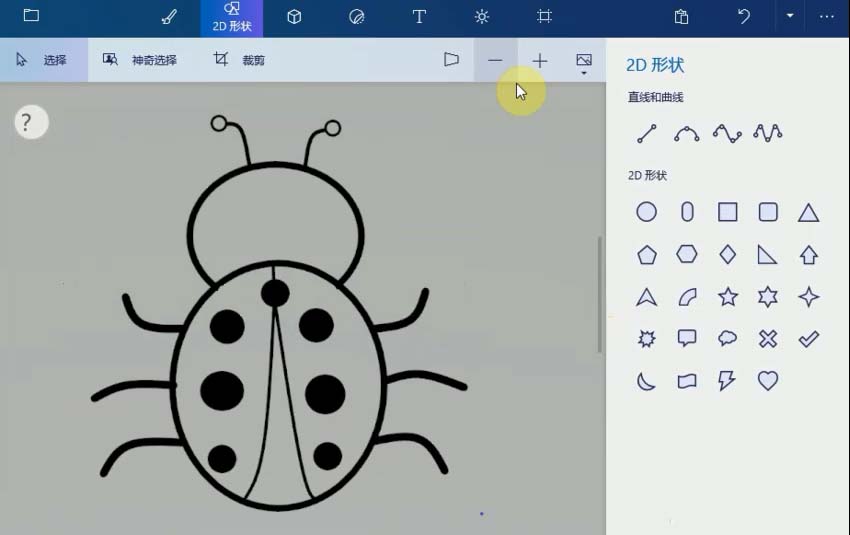
Task: Pick the checkmark shape
Action: (x=808, y=339)
